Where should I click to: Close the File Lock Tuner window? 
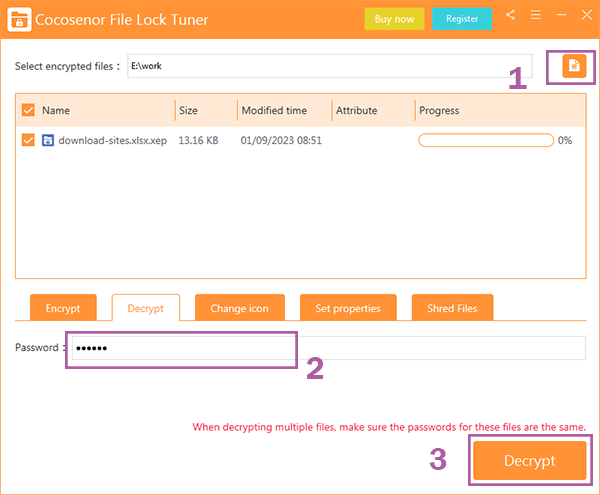[x=587, y=15]
